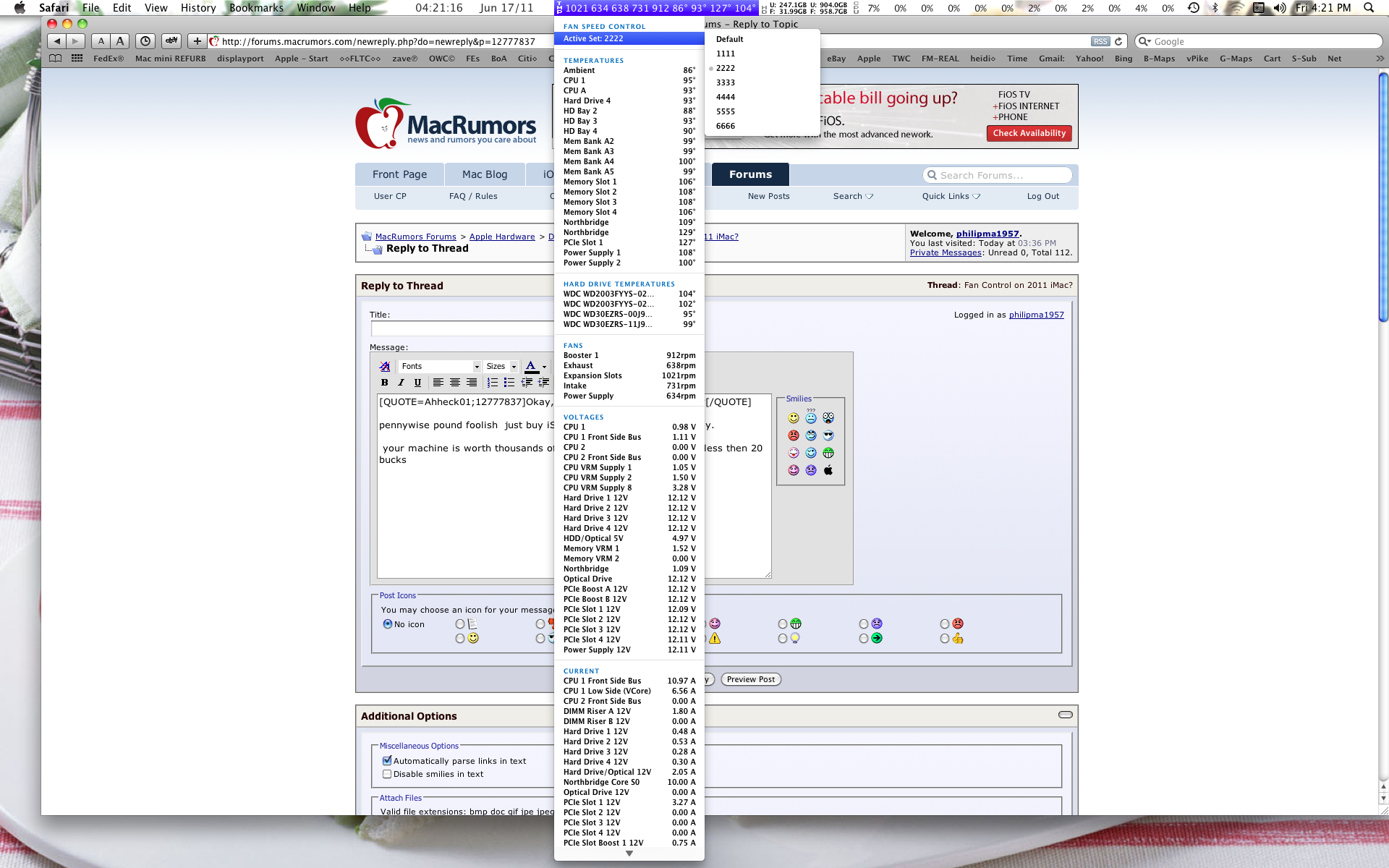The height and width of the screenshot is (868, 1389).
Task: Open the Show All Bookmarks book icon
Action: [x=56, y=59]
